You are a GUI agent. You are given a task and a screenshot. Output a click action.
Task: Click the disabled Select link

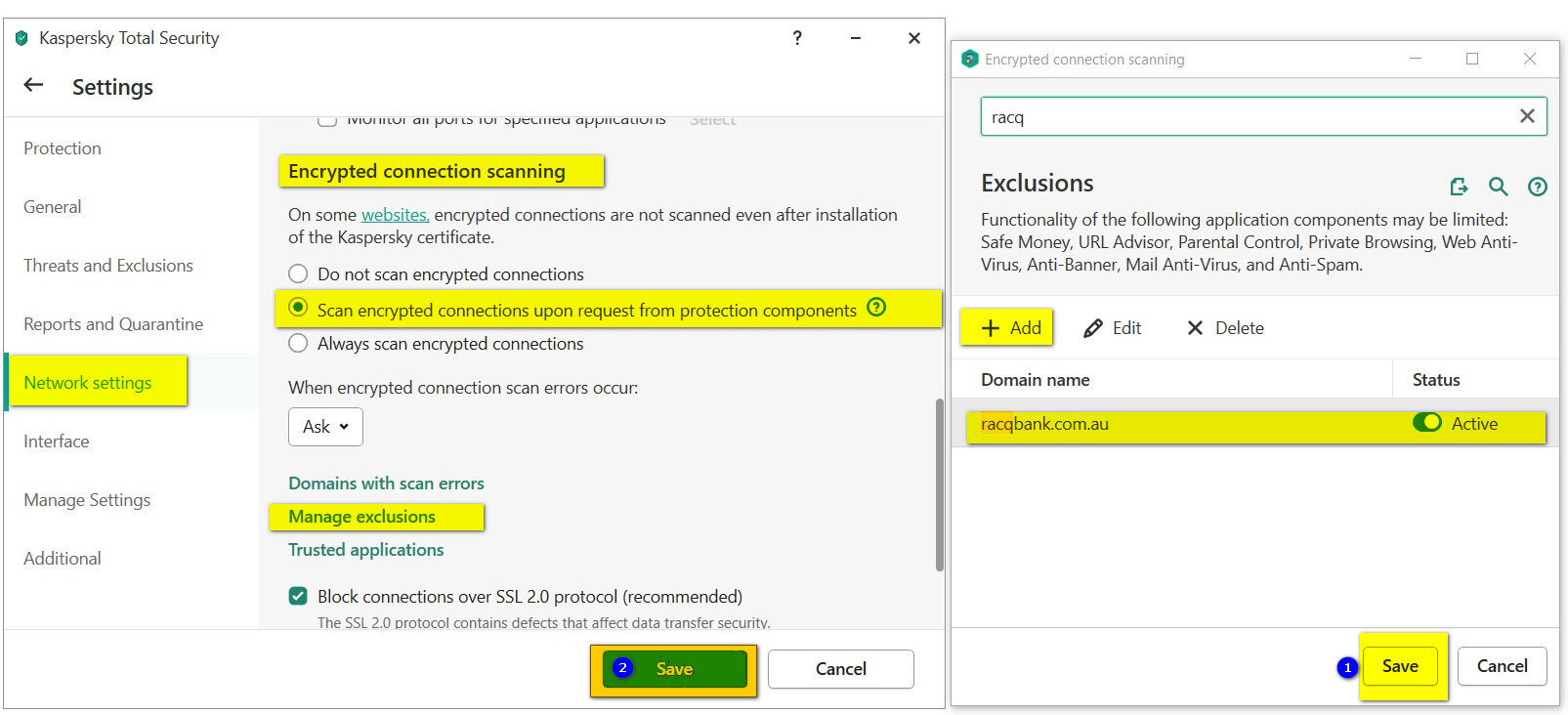pos(712,120)
